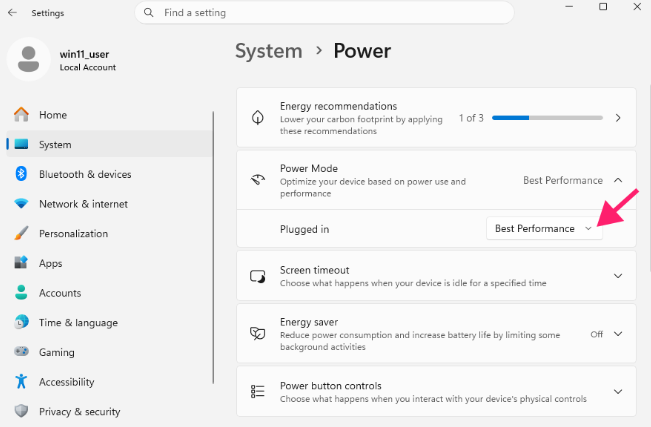The height and width of the screenshot is (427, 651).
Task: Click the Gaming controller icon
Action: pyautogui.click(x=21, y=351)
